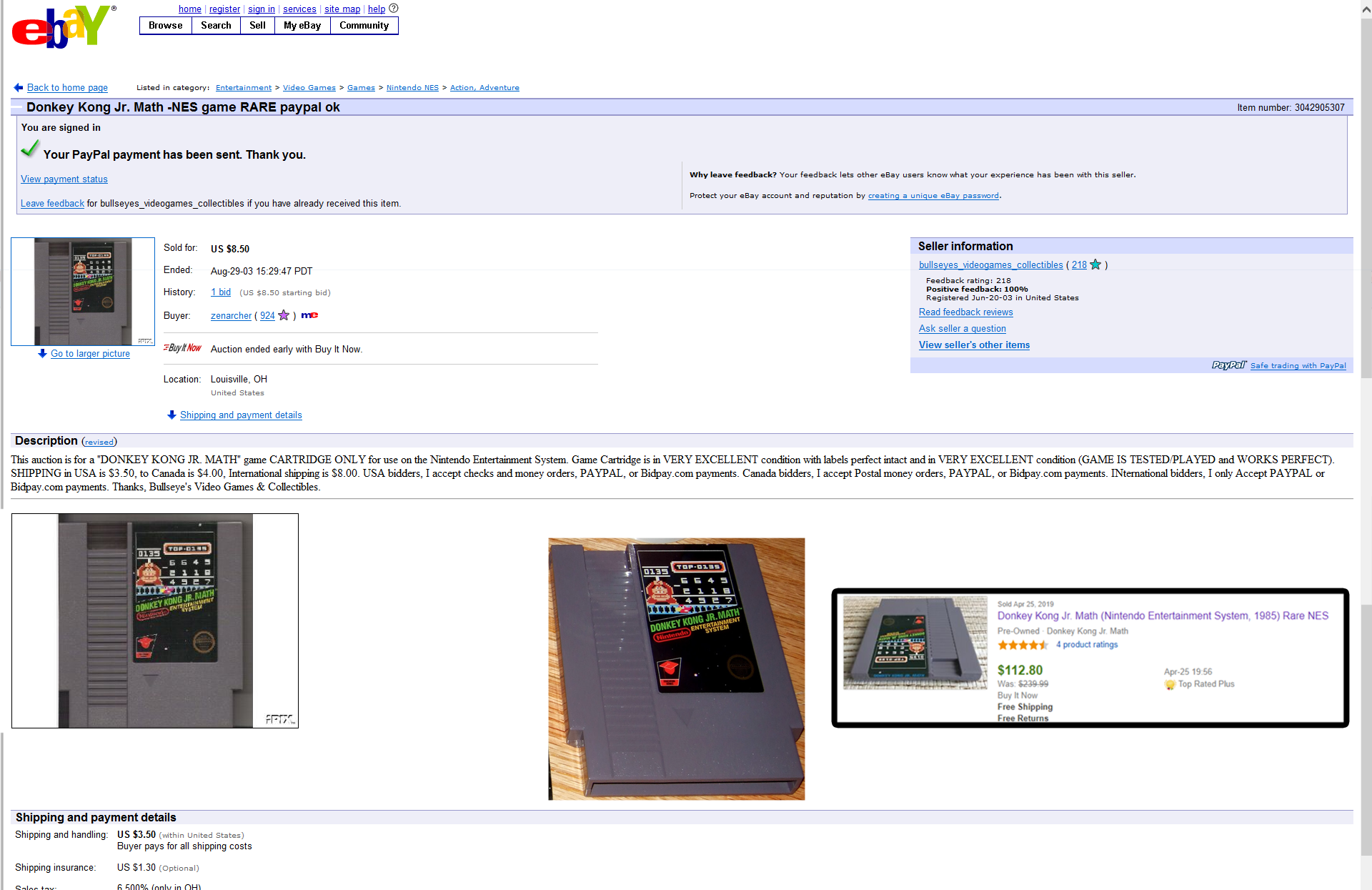The width and height of the screenshot is (1372, 890).
Task: Click the buyer's 'me' page icon
Action: 309,315
